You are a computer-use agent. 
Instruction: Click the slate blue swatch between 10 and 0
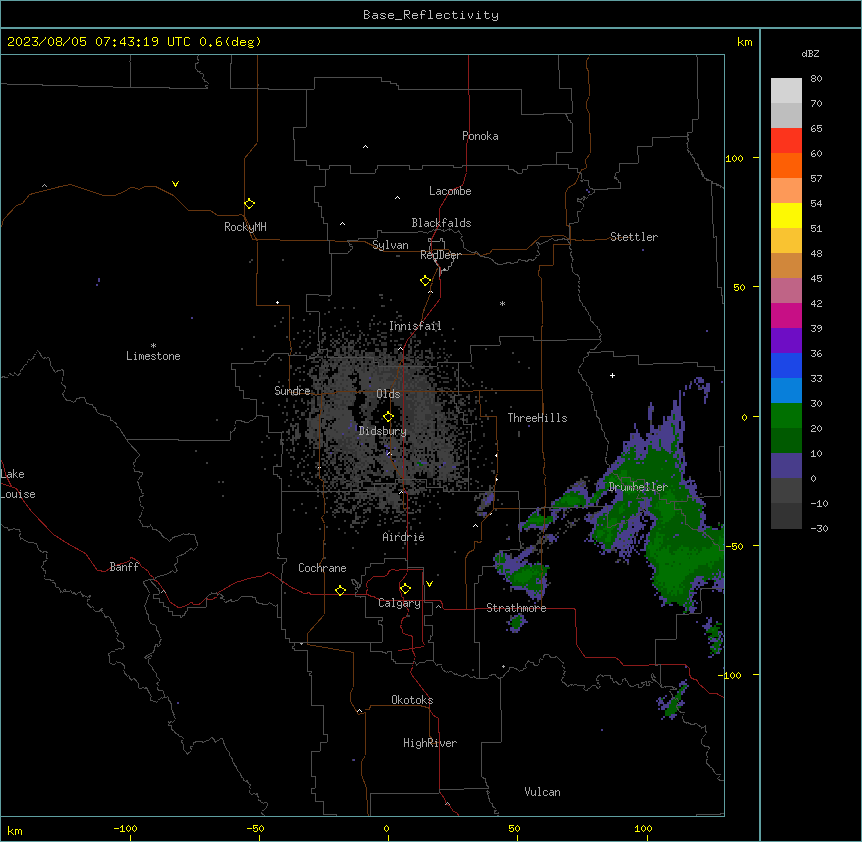click(x=786, y=466)
